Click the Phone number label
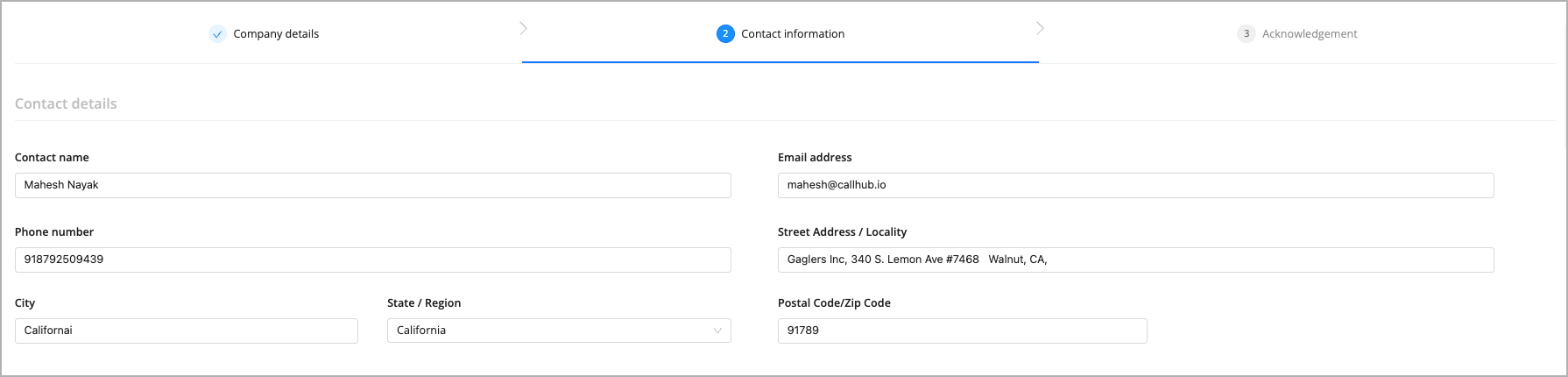The image size is (1568, 377). coord(54,232)
